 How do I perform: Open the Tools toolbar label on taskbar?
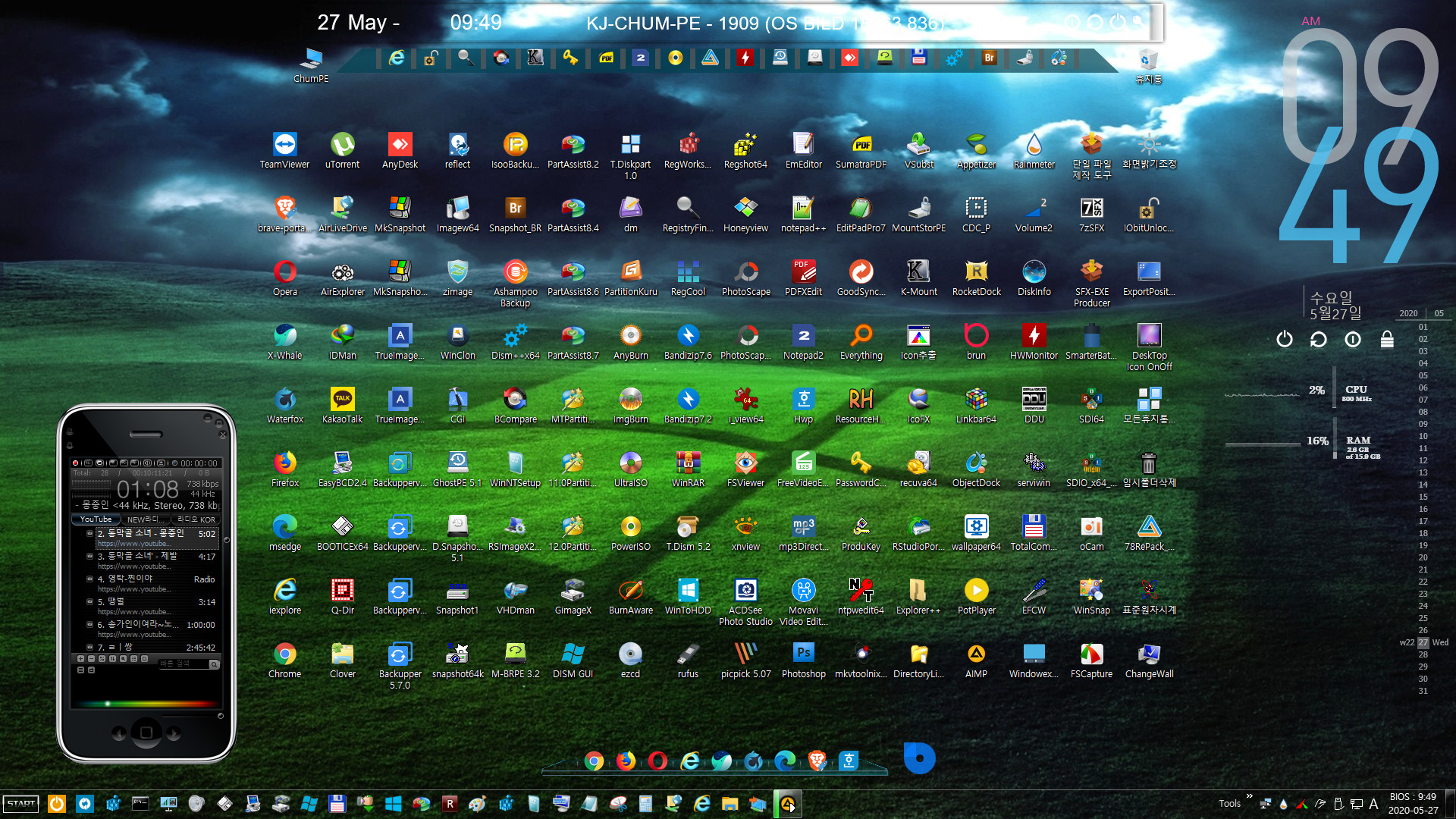pos(1229,804)
